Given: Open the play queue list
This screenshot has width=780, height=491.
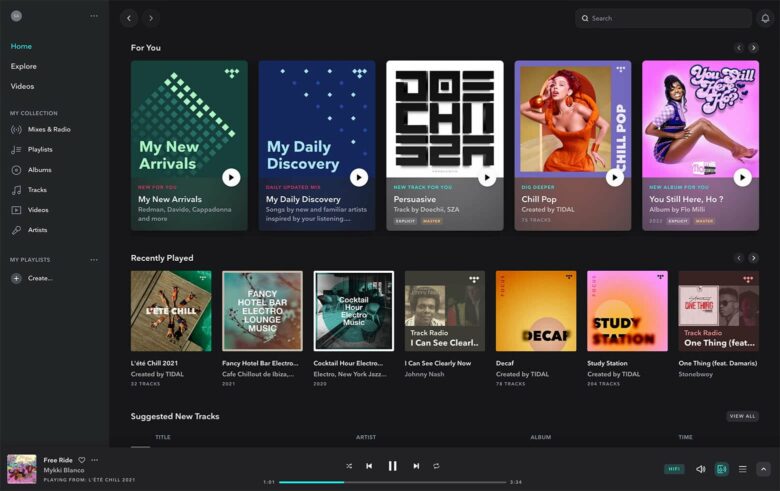Looking at the screenshot, I should coord(742,469).
